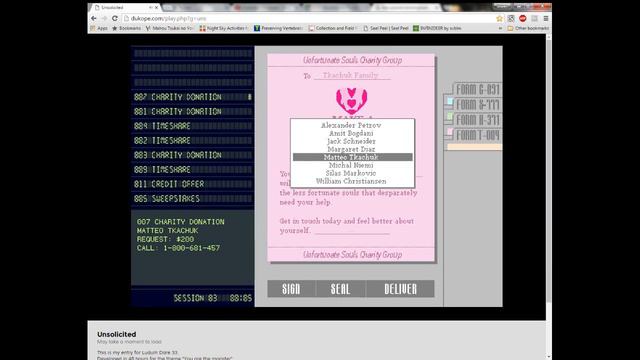The image size is (640, 360).
Task: Click the pink charity heart logo
Action: (x=352, y=101)
